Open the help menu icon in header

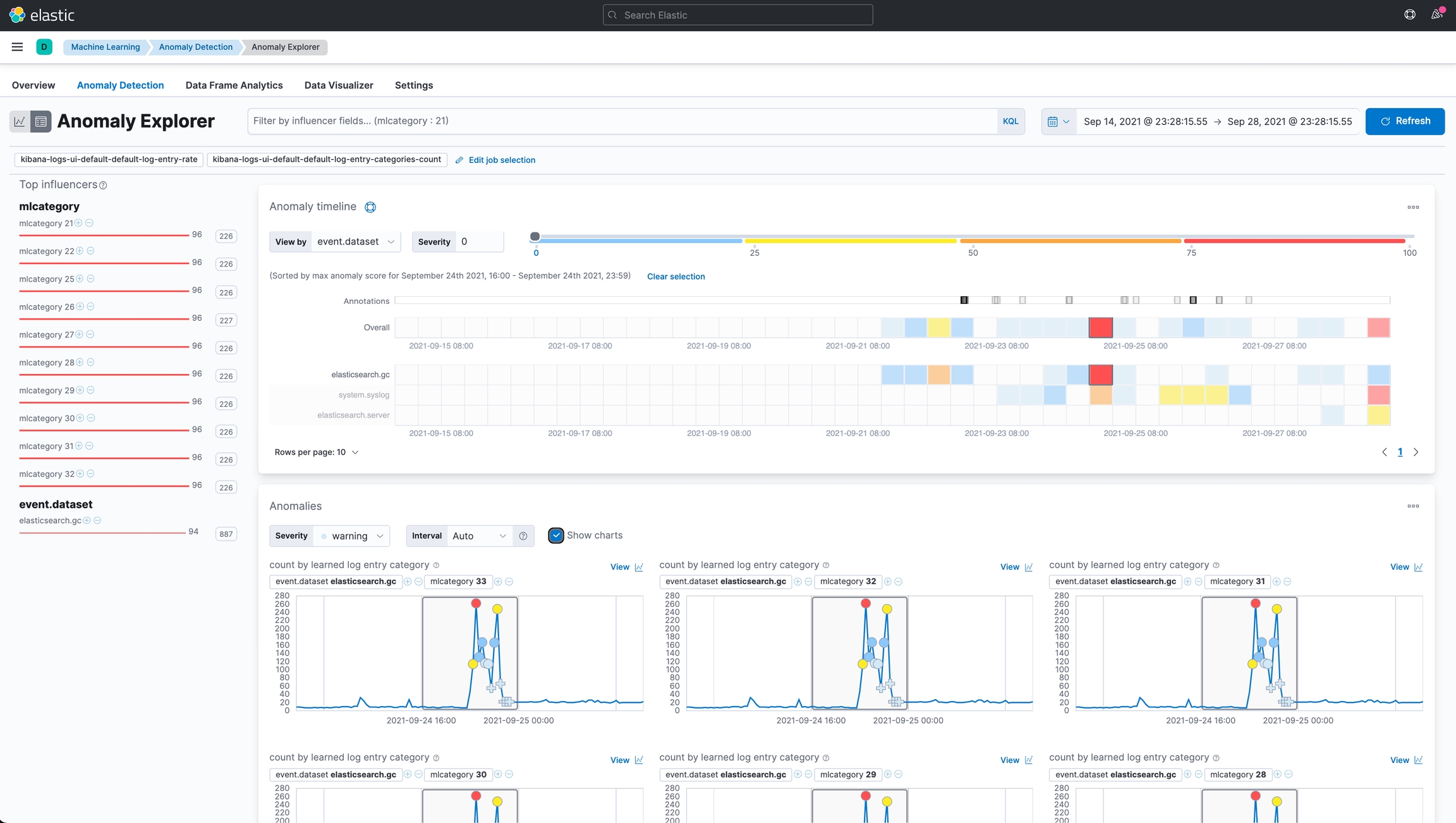point(1410,15)
